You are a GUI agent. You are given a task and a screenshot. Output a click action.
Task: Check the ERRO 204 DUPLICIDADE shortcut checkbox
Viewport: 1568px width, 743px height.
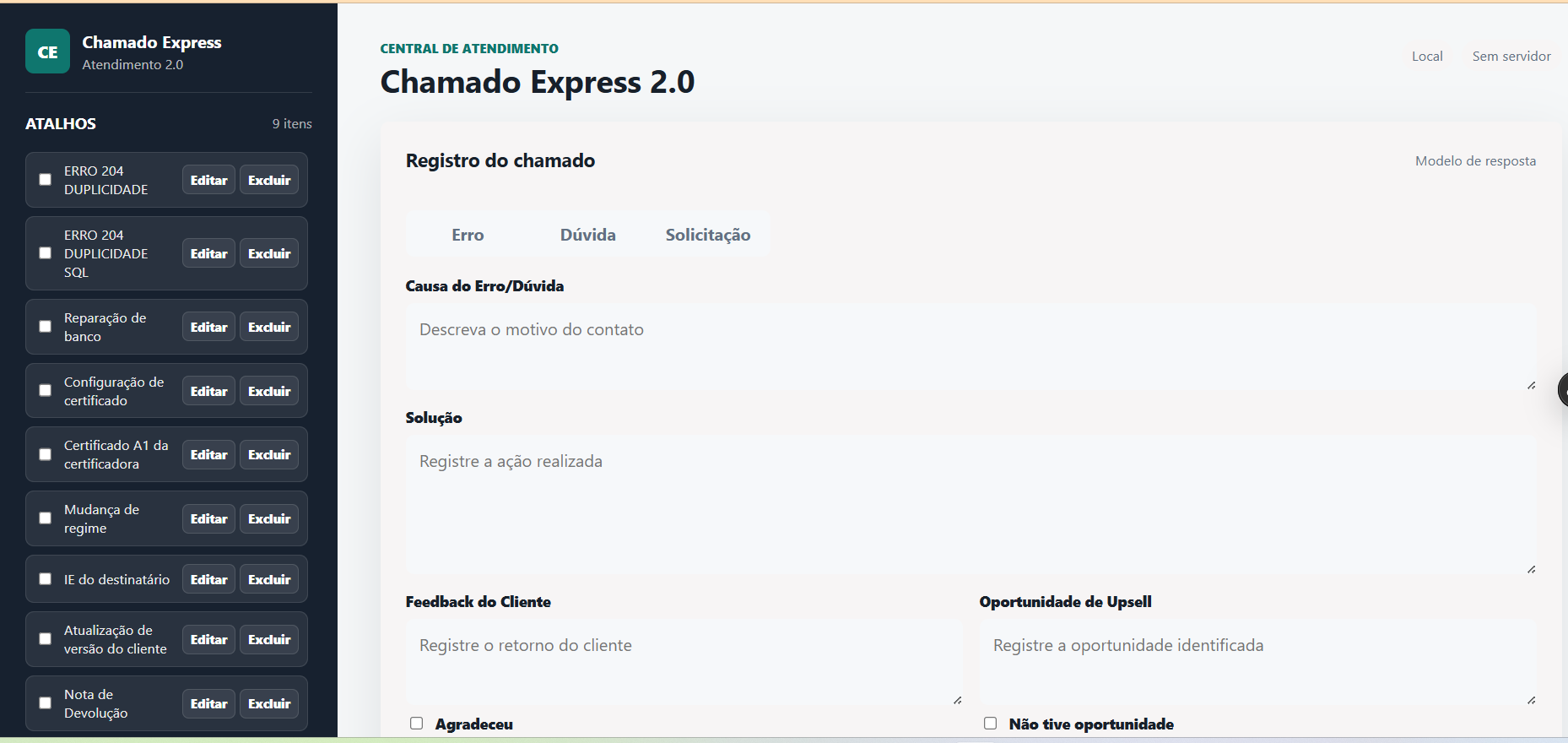46,180
